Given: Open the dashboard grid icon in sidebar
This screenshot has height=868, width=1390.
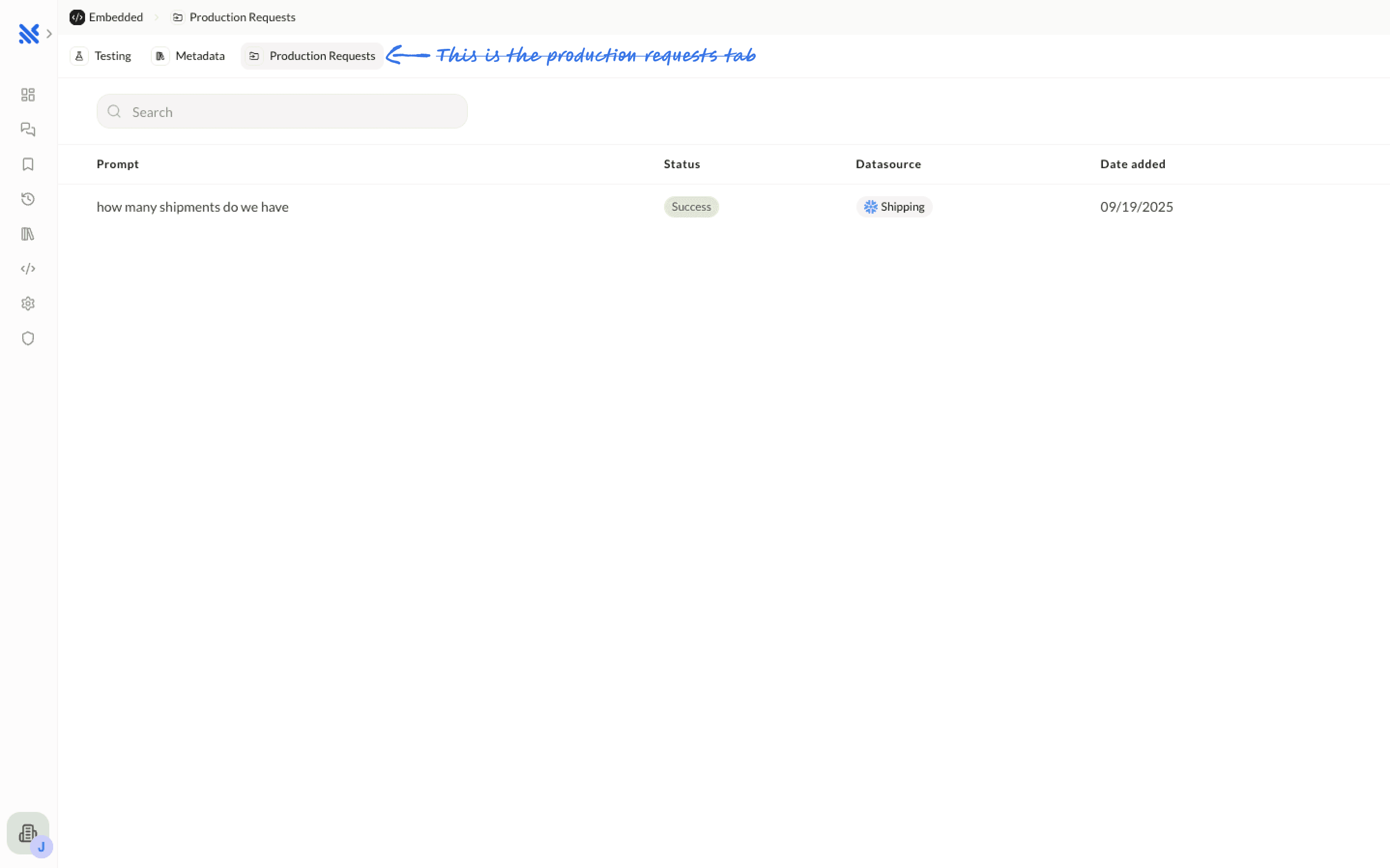Looking at the screenshot, I should point(28,95).
